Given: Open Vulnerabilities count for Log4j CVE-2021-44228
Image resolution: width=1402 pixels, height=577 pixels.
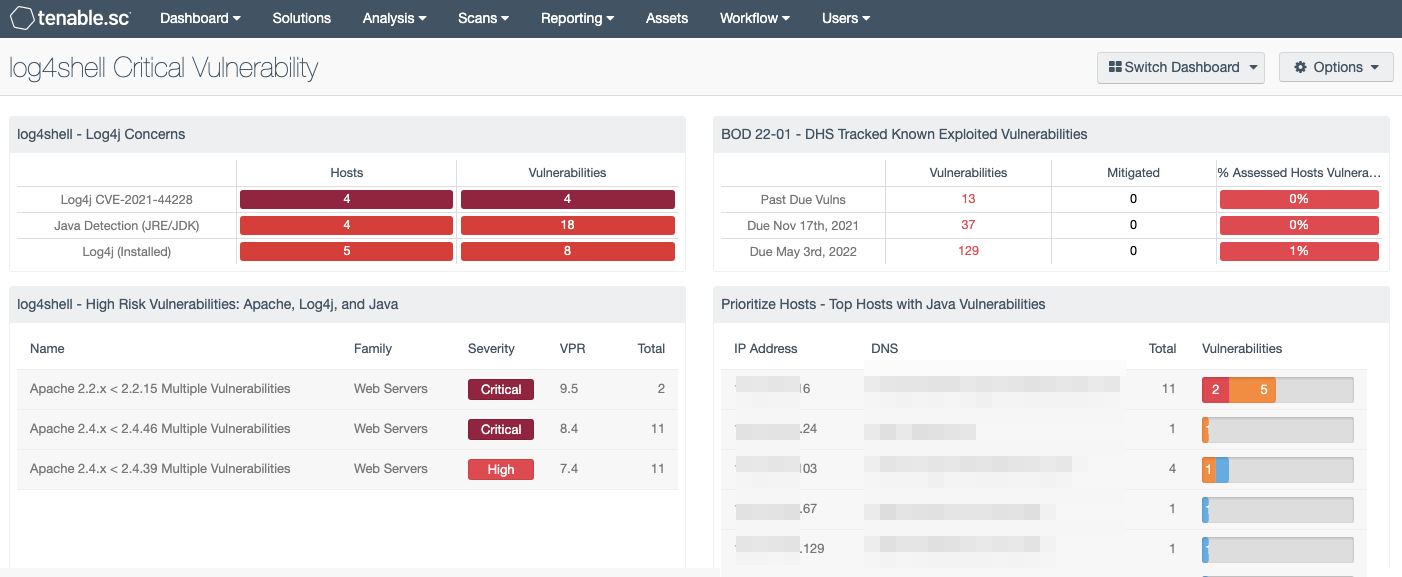Looking at the screenshot, I should pyautogui.click(x=568, y=199).
